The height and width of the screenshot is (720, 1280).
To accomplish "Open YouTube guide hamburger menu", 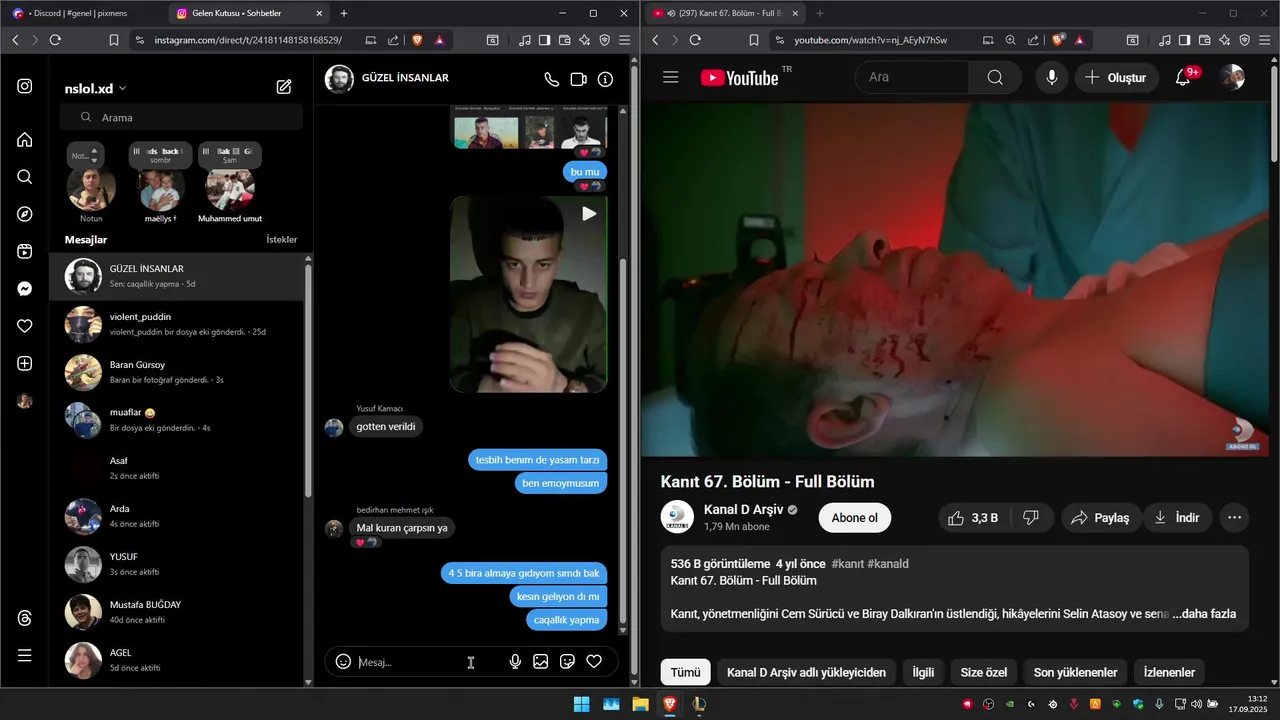I will click(x=671, y=77).
